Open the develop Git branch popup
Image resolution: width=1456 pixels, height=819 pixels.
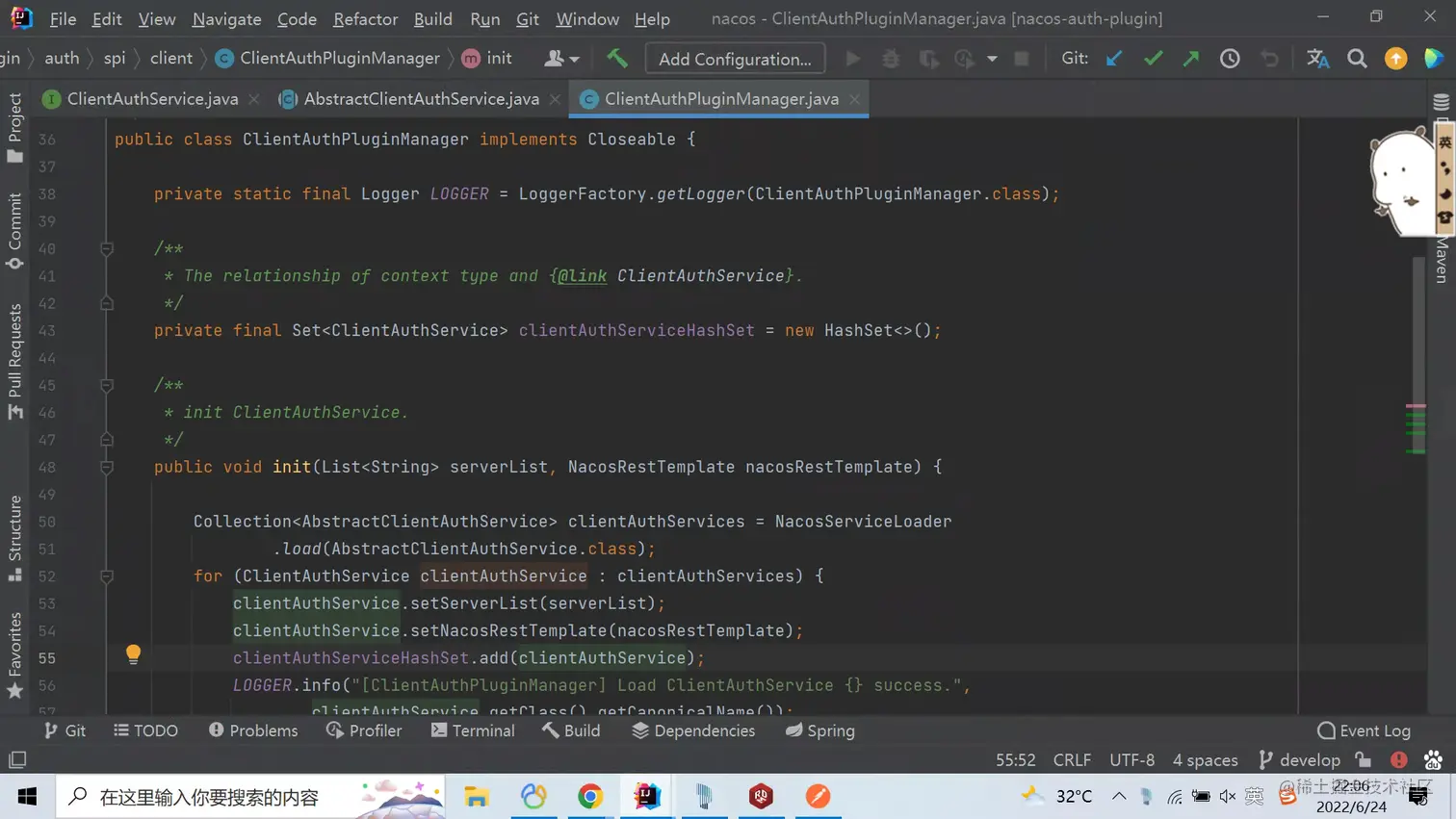tap(1299, 759)
